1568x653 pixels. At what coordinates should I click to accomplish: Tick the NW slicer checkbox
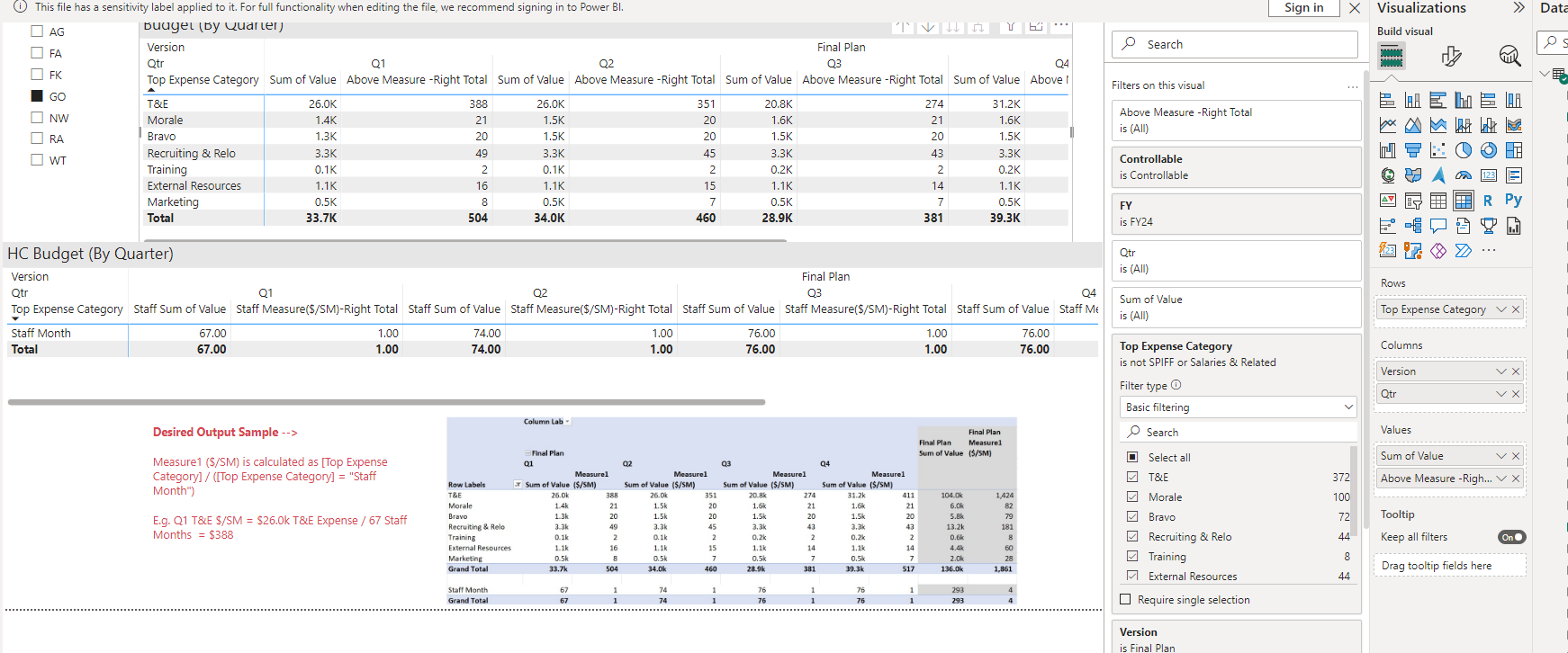[x=37, y=117]
